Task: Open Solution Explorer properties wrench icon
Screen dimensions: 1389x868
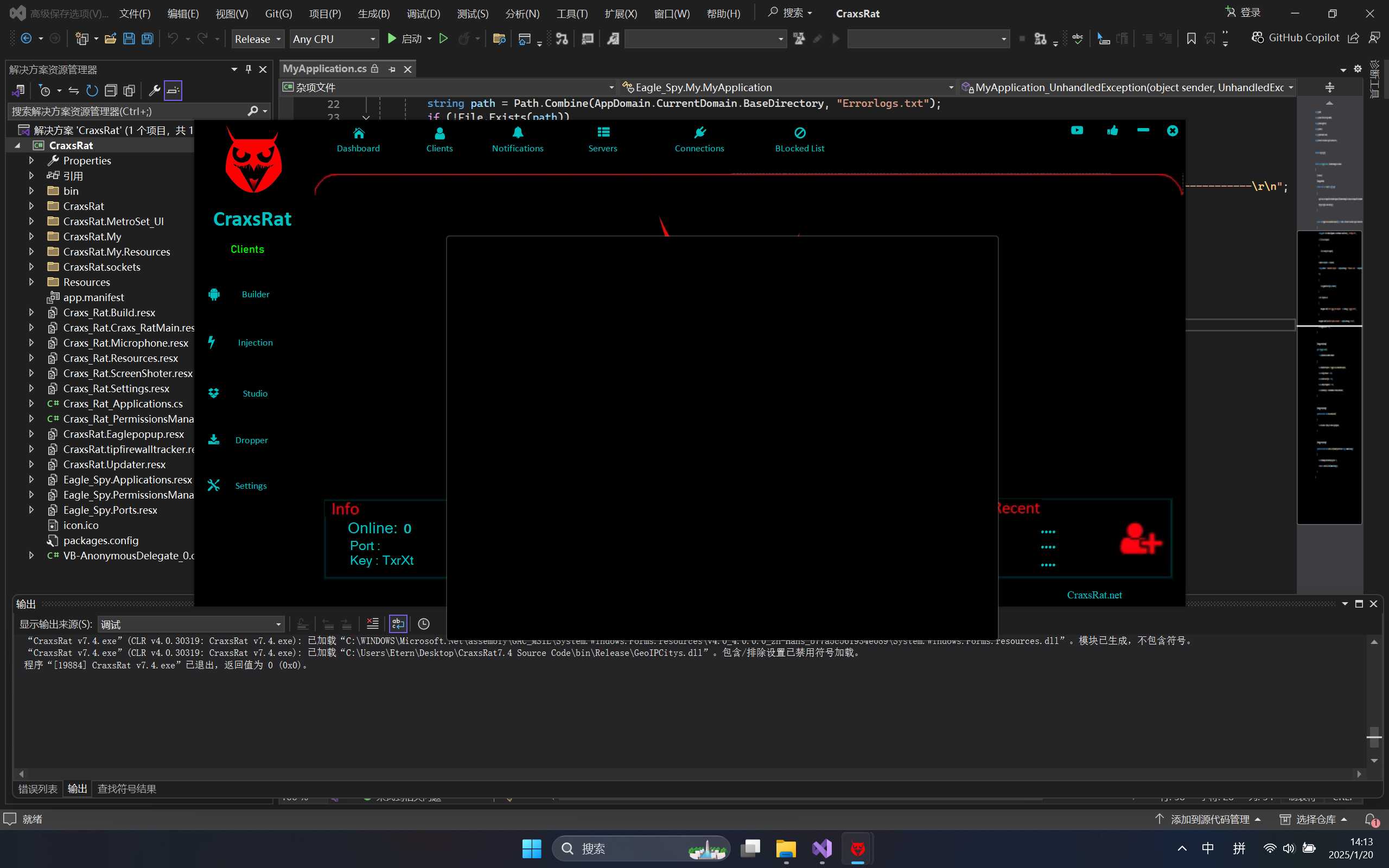Action: click(x=154, y=90)
